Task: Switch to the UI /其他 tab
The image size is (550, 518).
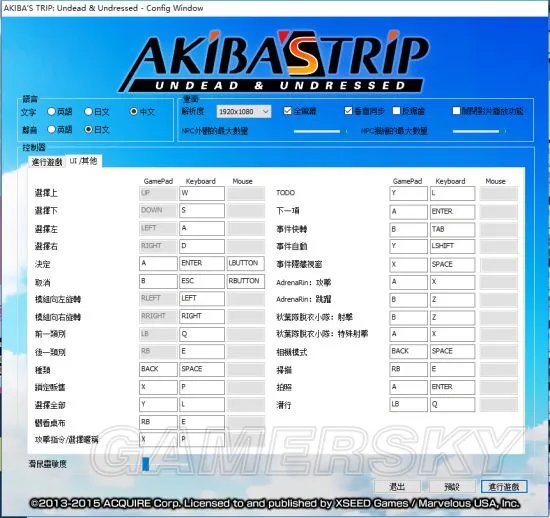Action: [x=83, y=161]
